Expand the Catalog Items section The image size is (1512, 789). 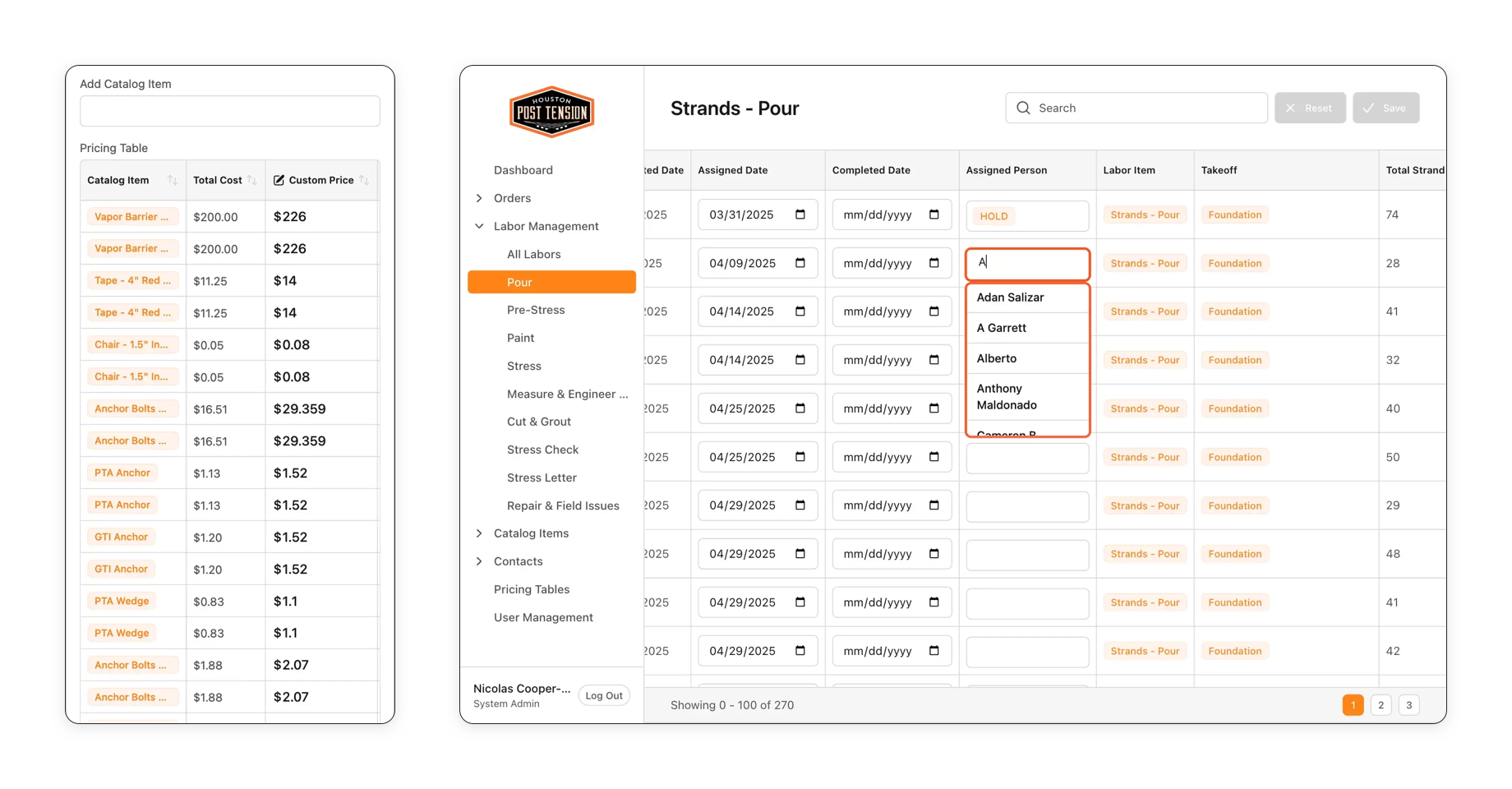tap(479, 533)
